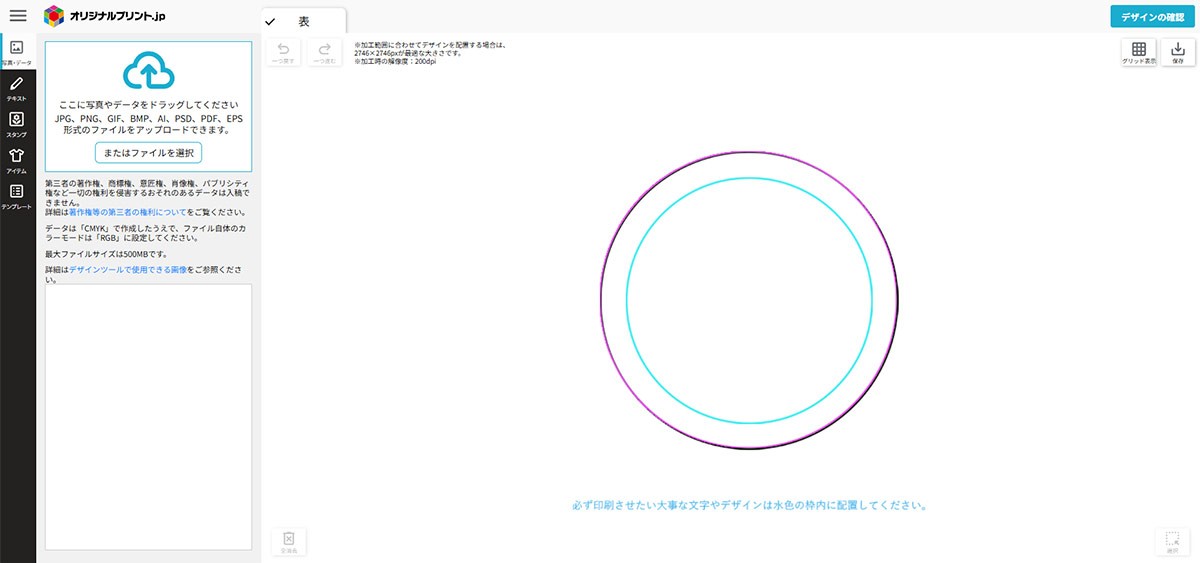This screenshot has width=1200, height=563.
Task: Click the オリジナルプリント.jp logo
Action: 105,16
